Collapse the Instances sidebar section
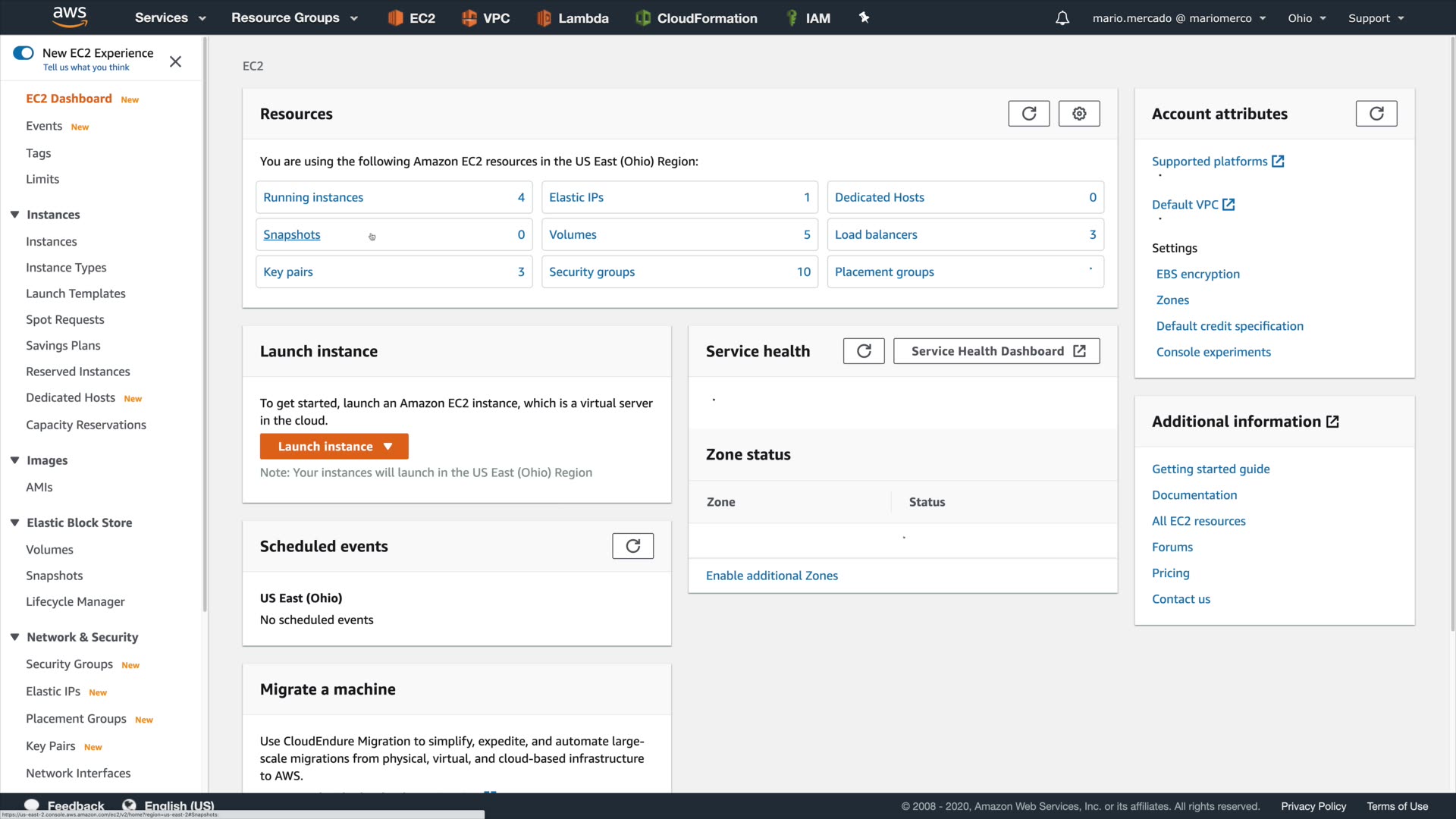 (14, 215)
